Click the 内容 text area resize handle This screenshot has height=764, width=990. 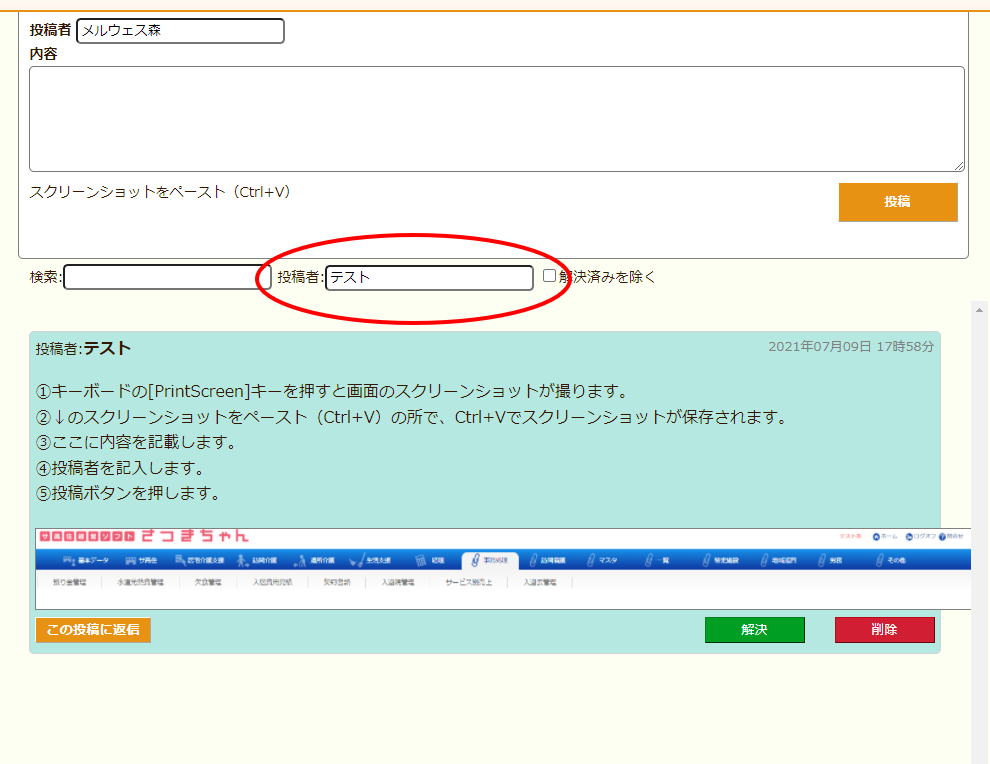point(959,166)
